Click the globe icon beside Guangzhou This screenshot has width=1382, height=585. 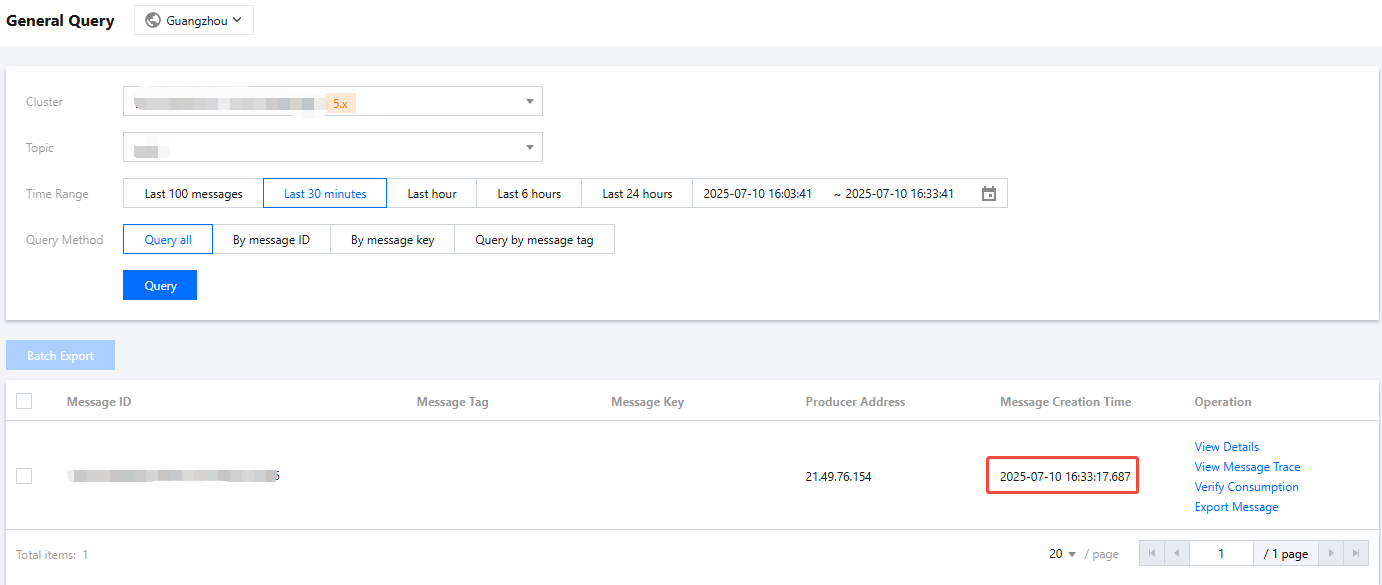click(153, 20)
